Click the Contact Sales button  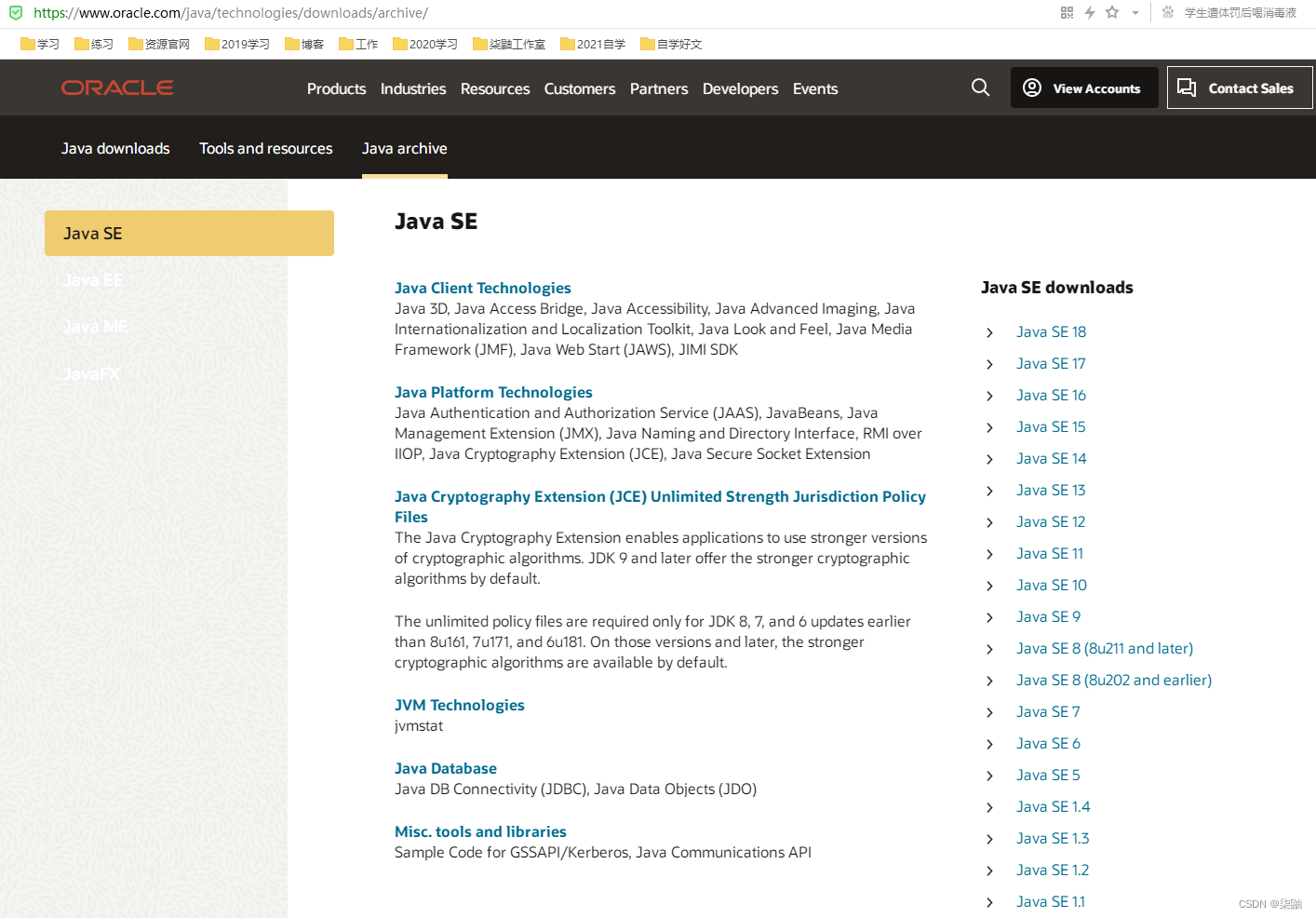tap(1240, 88)
